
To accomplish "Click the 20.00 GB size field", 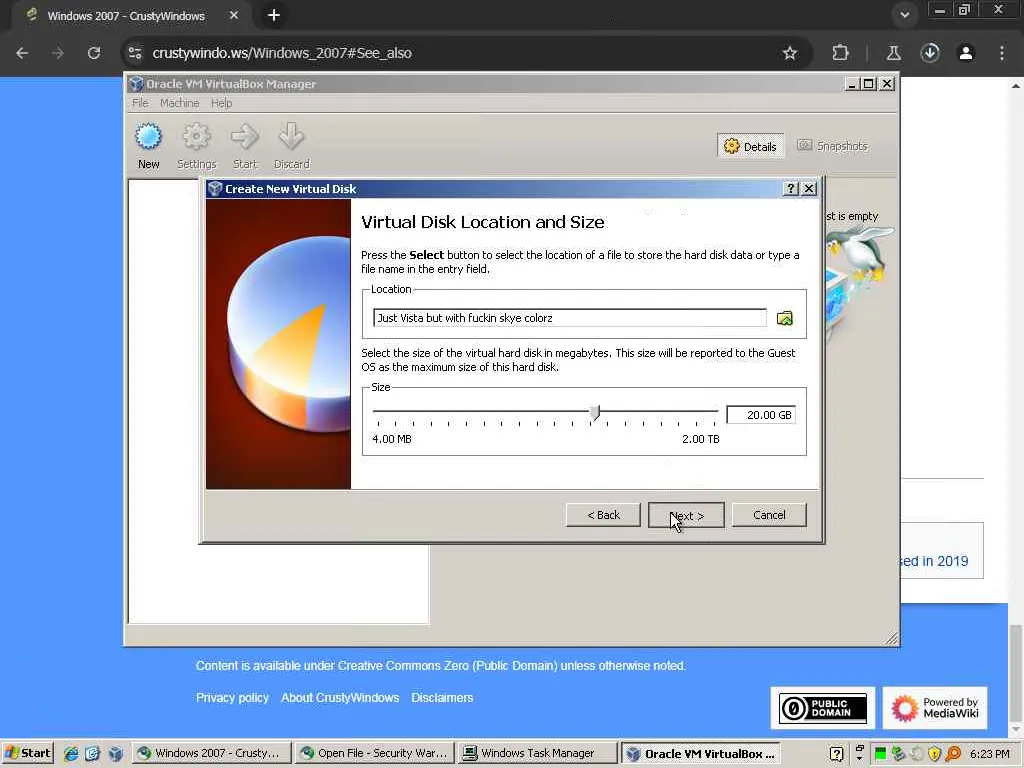I will coord(761,415).
